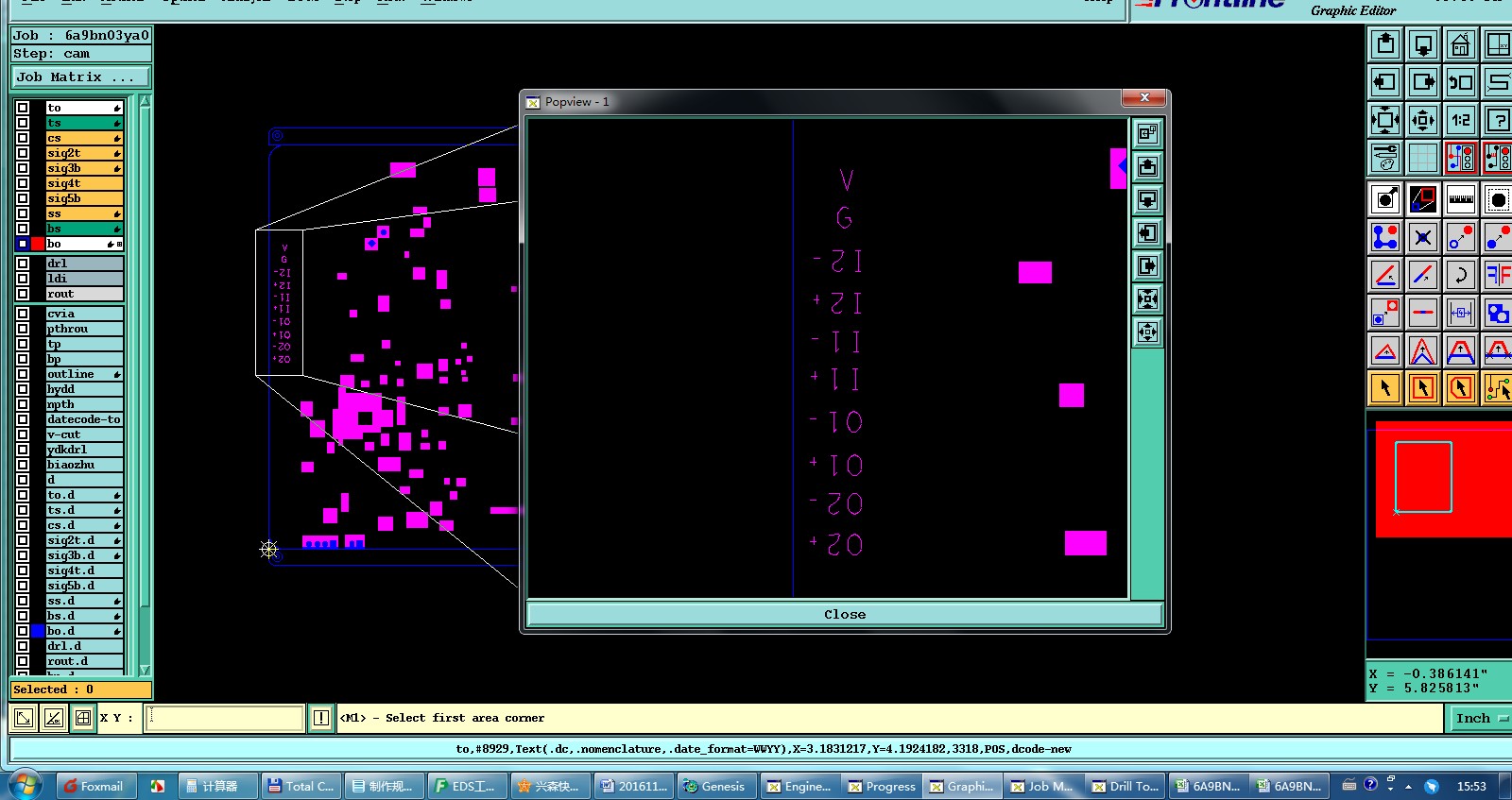Toggle the 'bo.d' layer checkbox

point(23,631)
